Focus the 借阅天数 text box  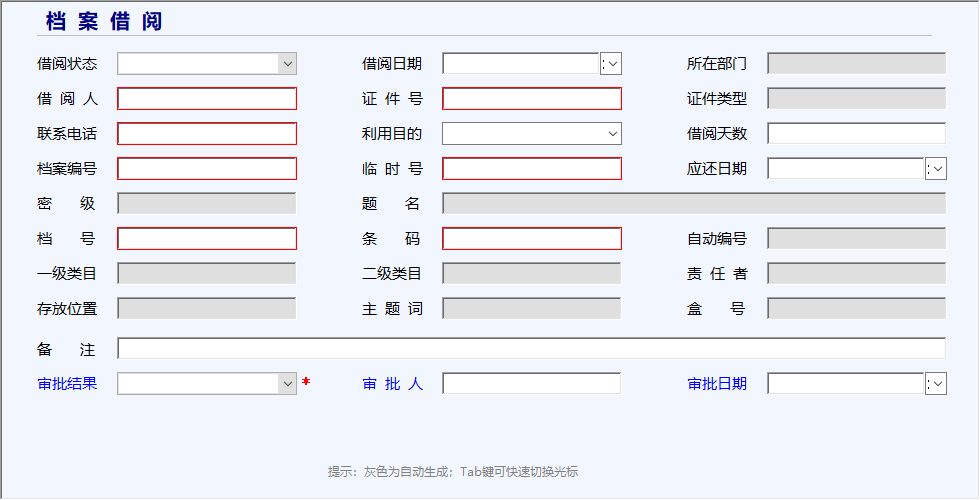(856, 133)
